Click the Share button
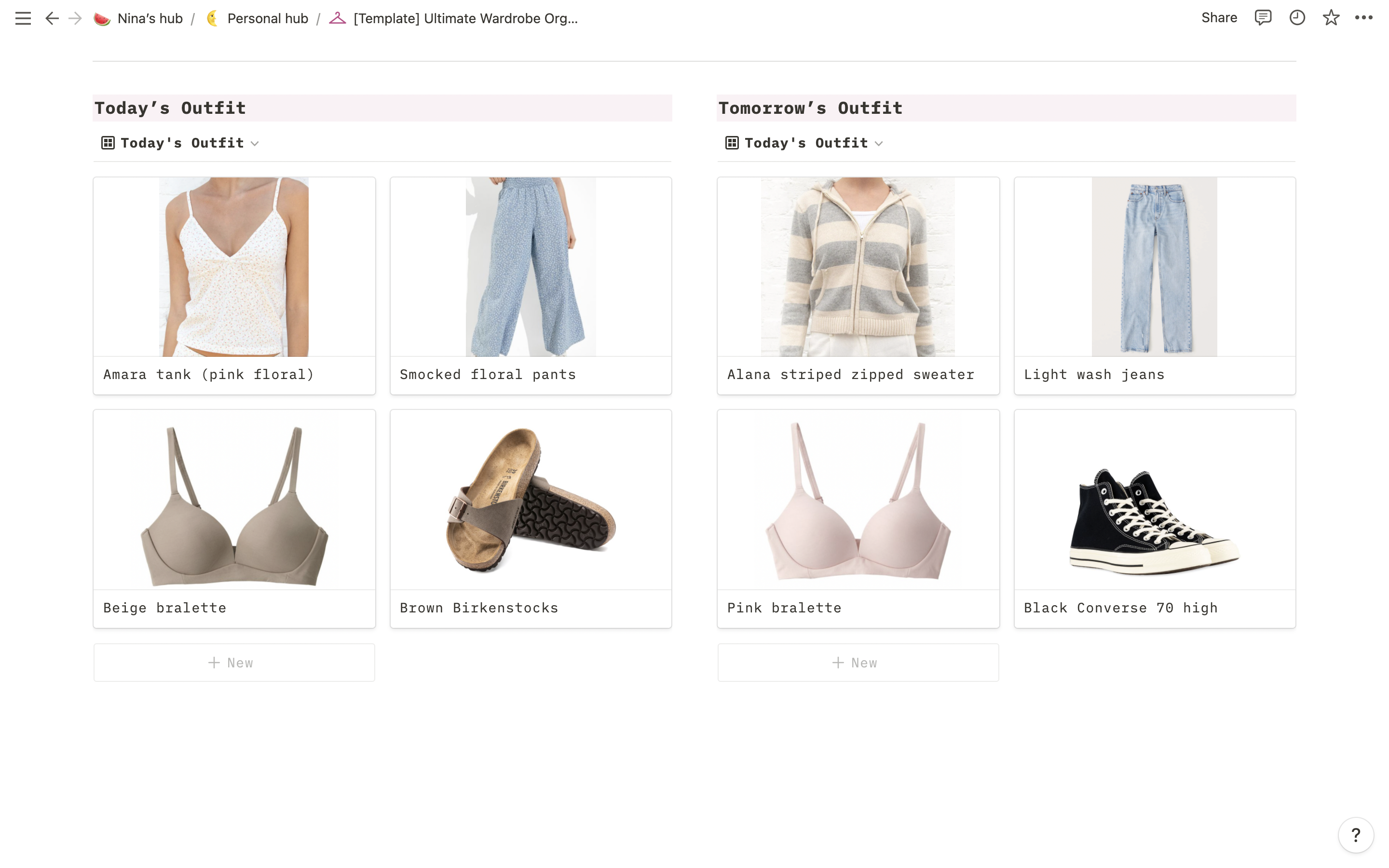Screen dimensions: 1389x868 [x=1219, y=18]
